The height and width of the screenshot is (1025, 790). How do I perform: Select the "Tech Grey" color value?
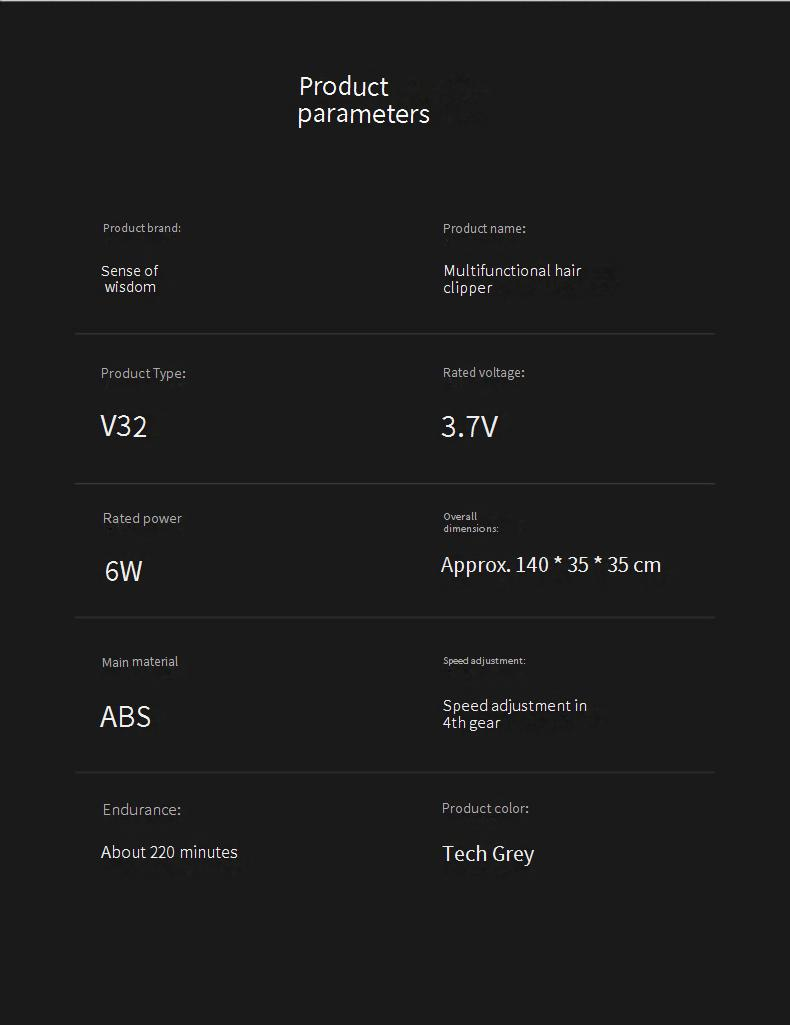(488, 854)
